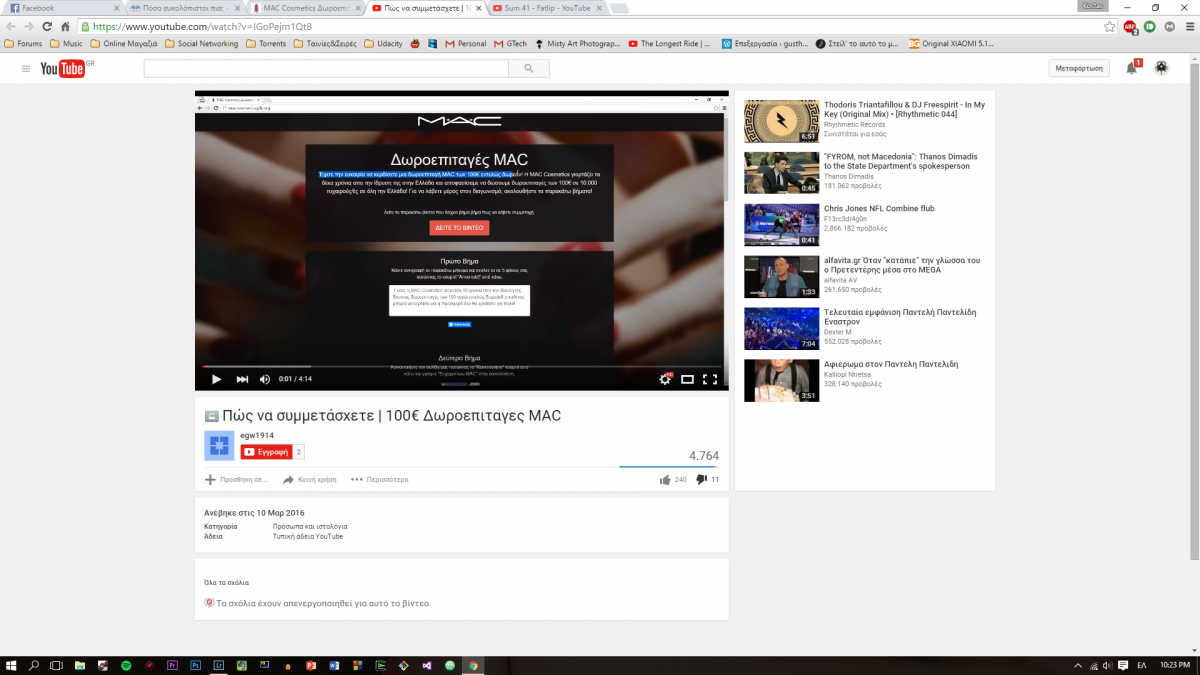This screenshot has height=675, width=1200.
Task: Add video to playlist (Προσθήκη σε)
Action: [x=237, y=480]
